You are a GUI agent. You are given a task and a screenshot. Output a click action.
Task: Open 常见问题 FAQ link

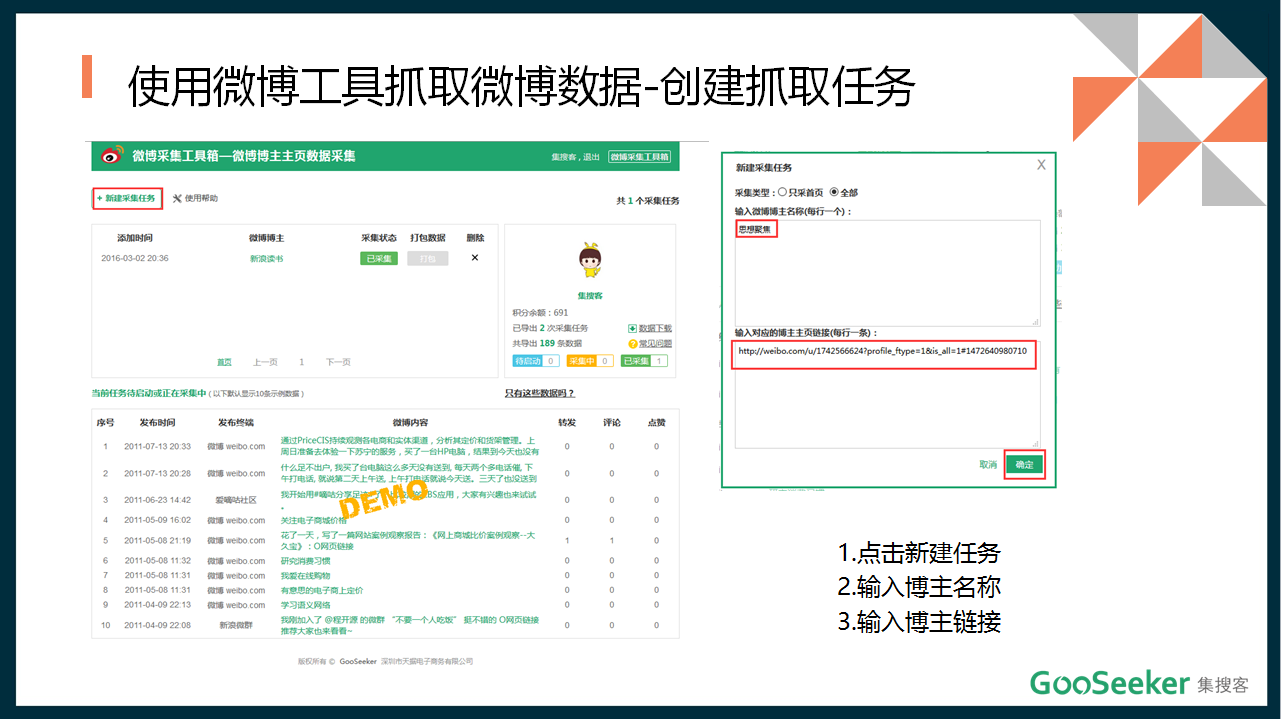[655, 343]
